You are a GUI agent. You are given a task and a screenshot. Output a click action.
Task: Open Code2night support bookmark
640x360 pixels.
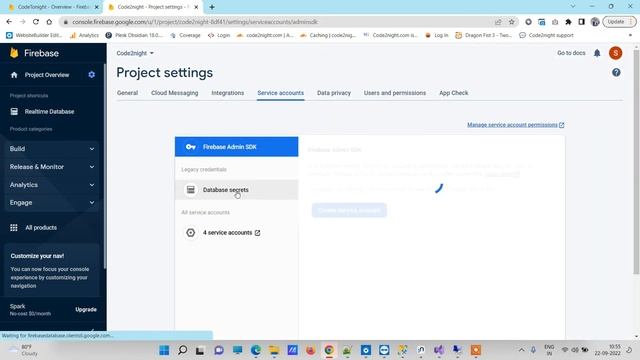tap(547, 35)
